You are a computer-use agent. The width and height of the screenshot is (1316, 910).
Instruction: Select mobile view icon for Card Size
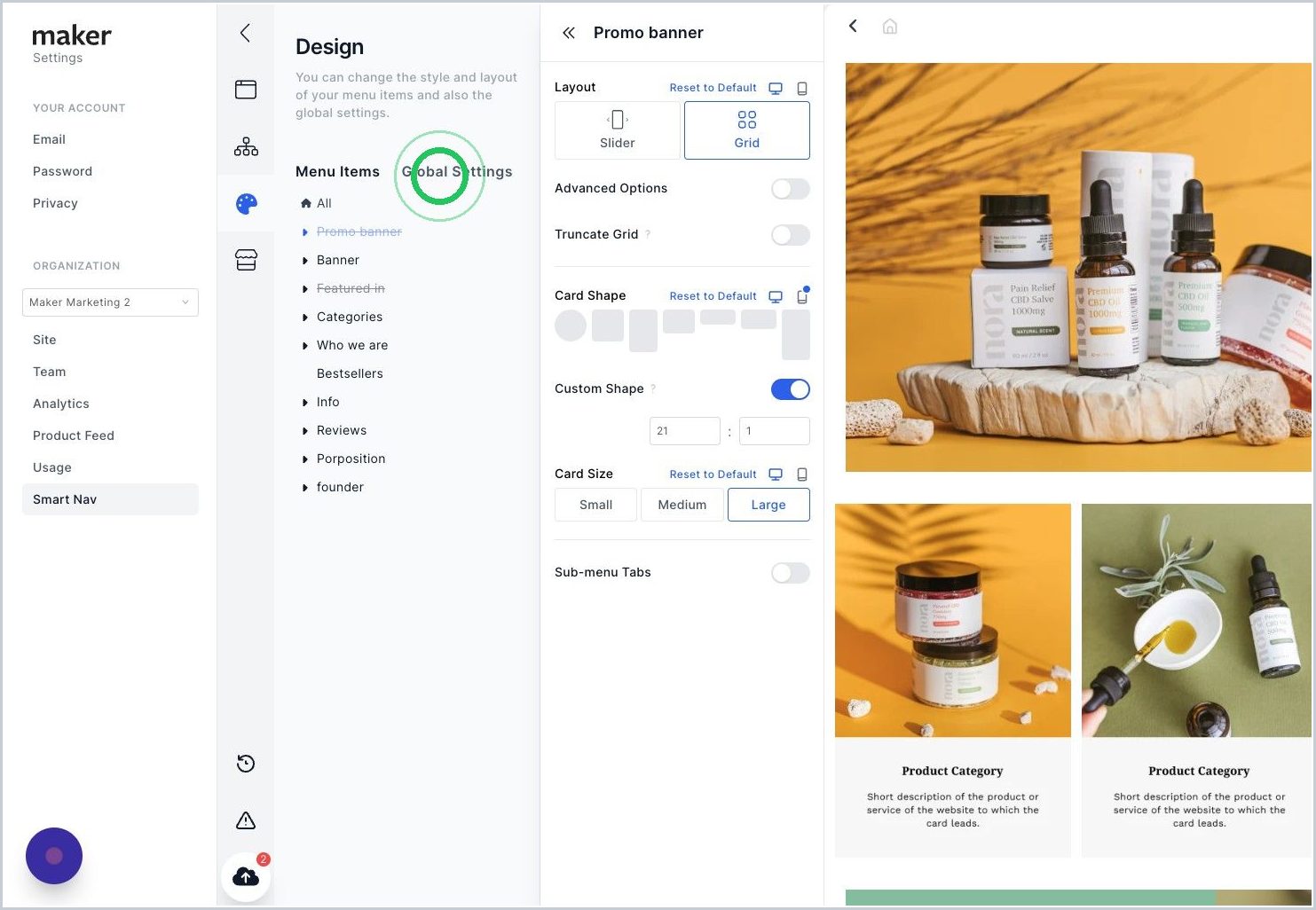click(802, 475)
